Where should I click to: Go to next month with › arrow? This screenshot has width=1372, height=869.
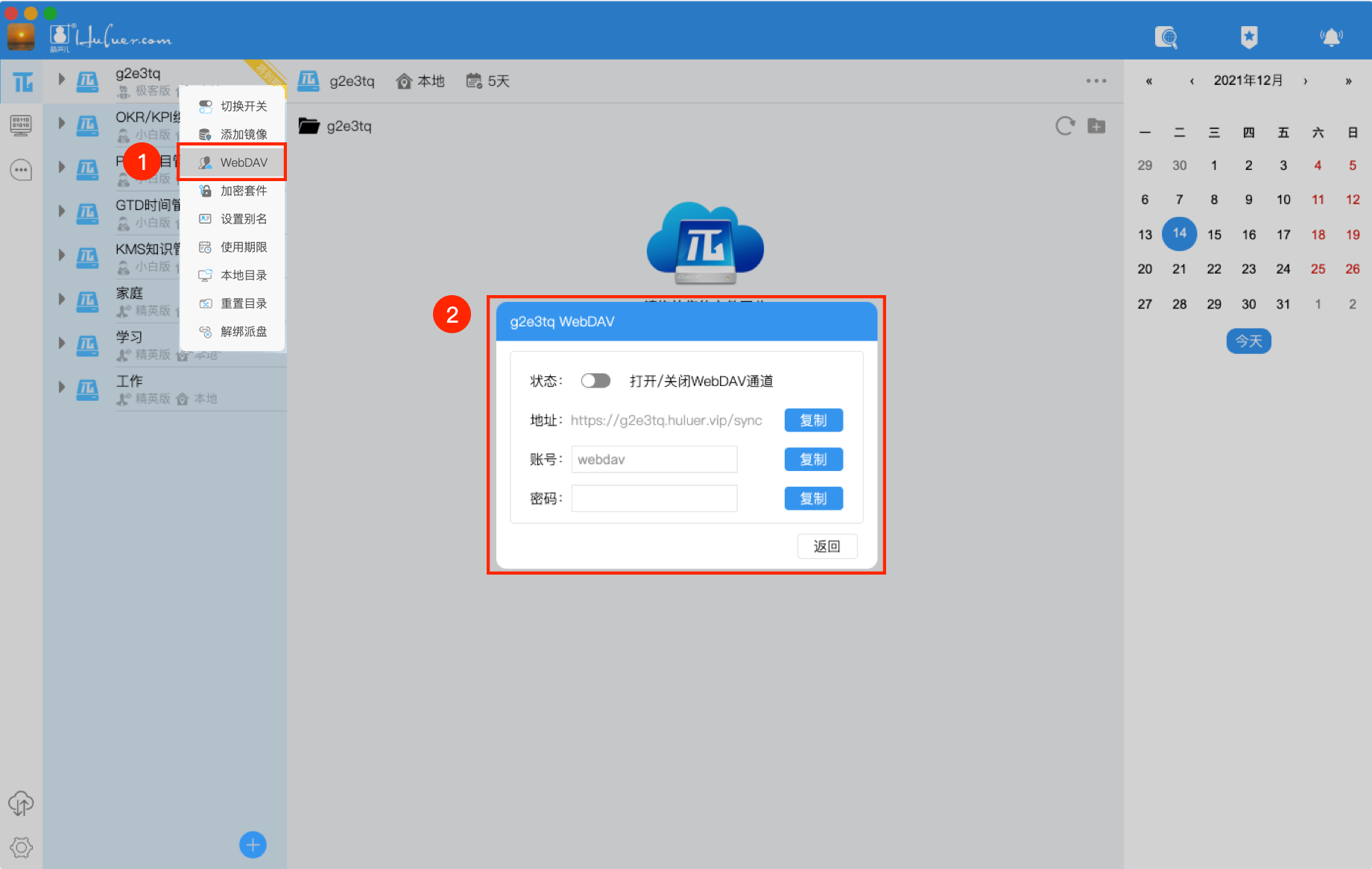[1306, 81]
